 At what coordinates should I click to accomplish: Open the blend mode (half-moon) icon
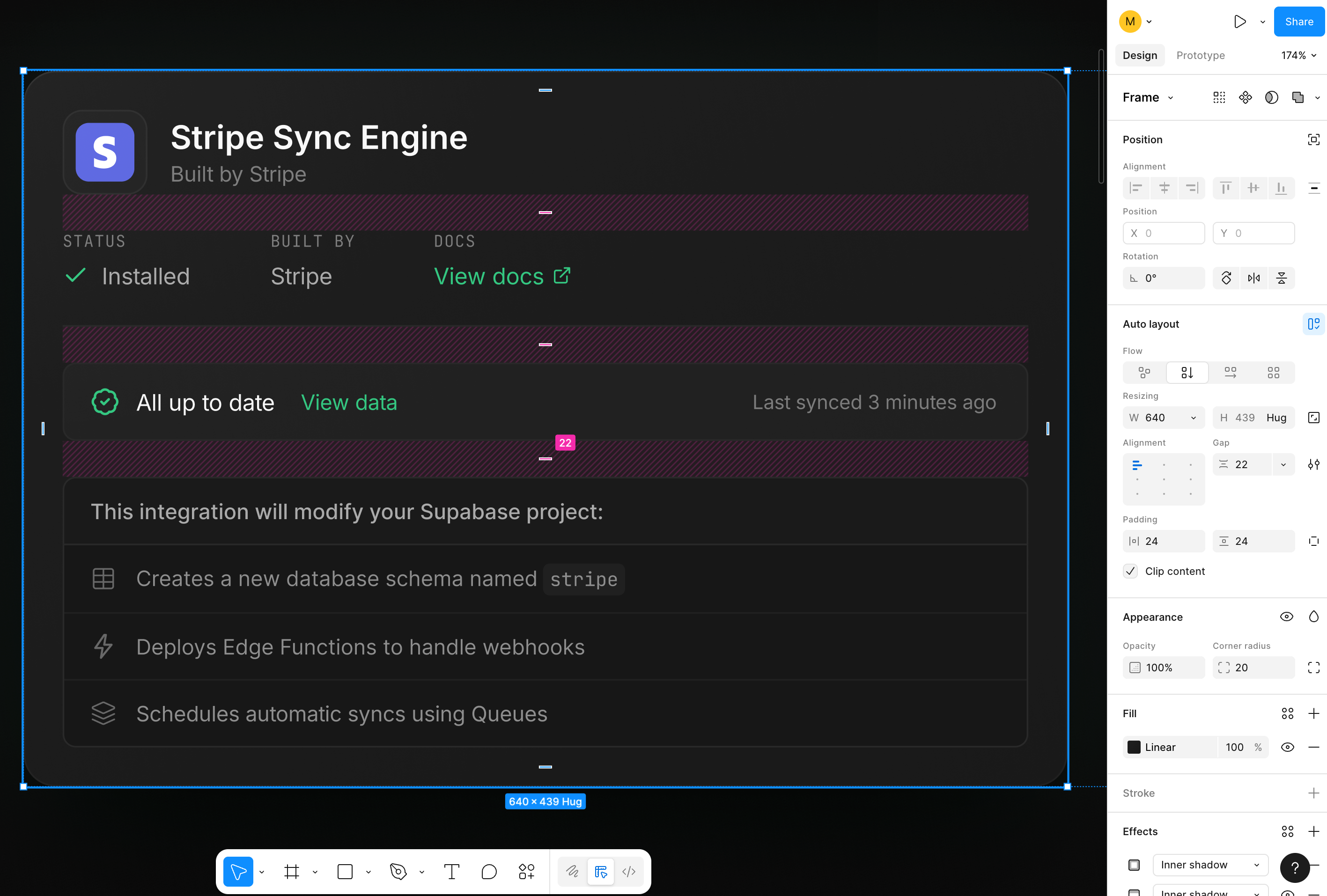click(x=1272, y=97)
